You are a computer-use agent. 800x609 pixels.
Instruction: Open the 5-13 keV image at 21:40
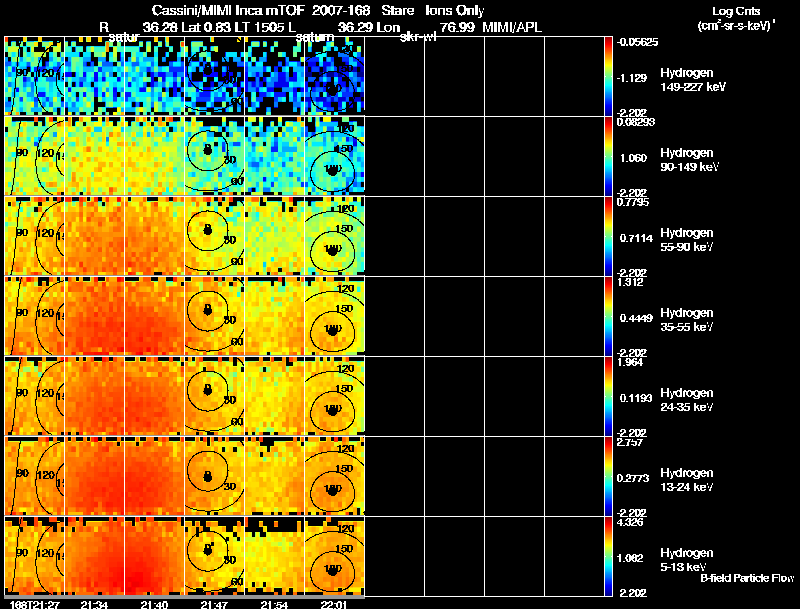[x=154, y=556]
